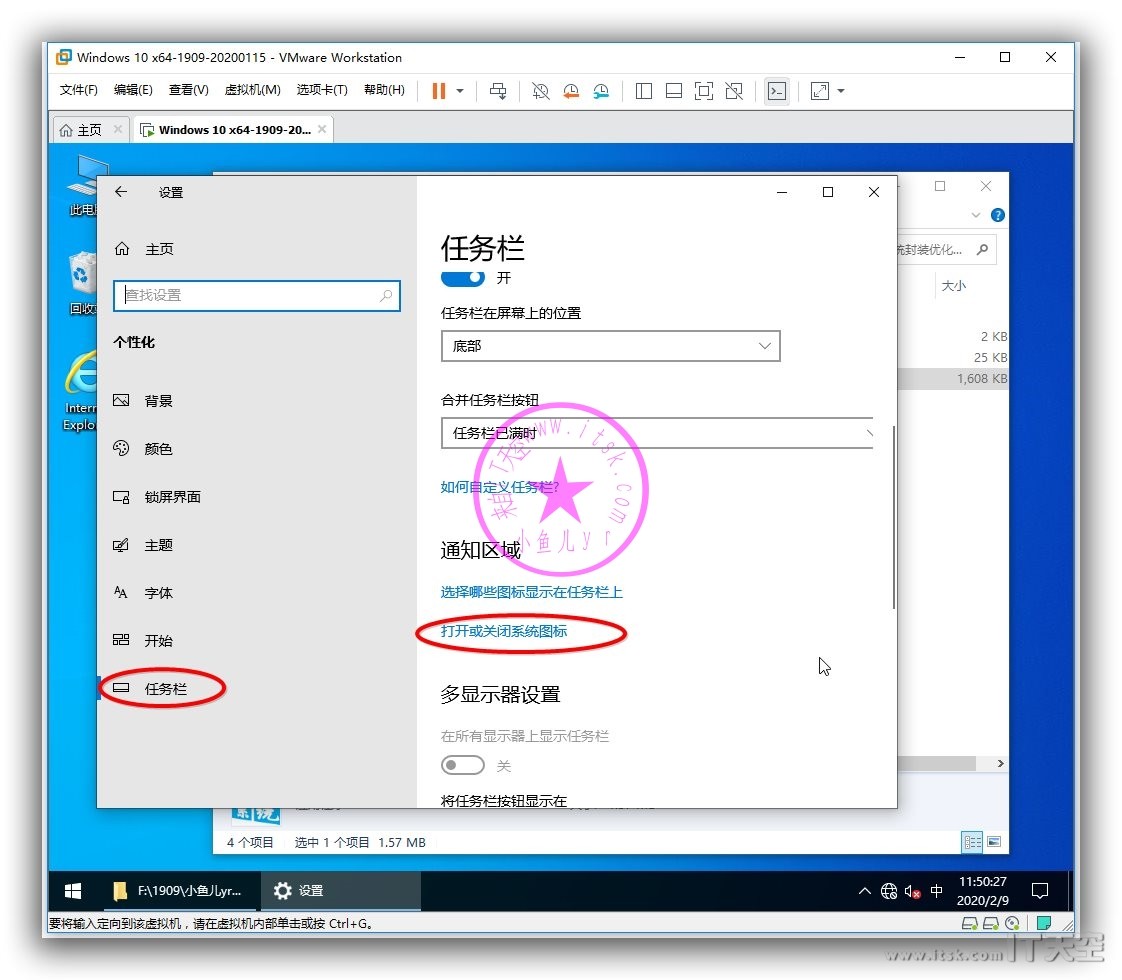Show or hide the VMware library panel
The image size is (1122, 980).
(644, 91)
